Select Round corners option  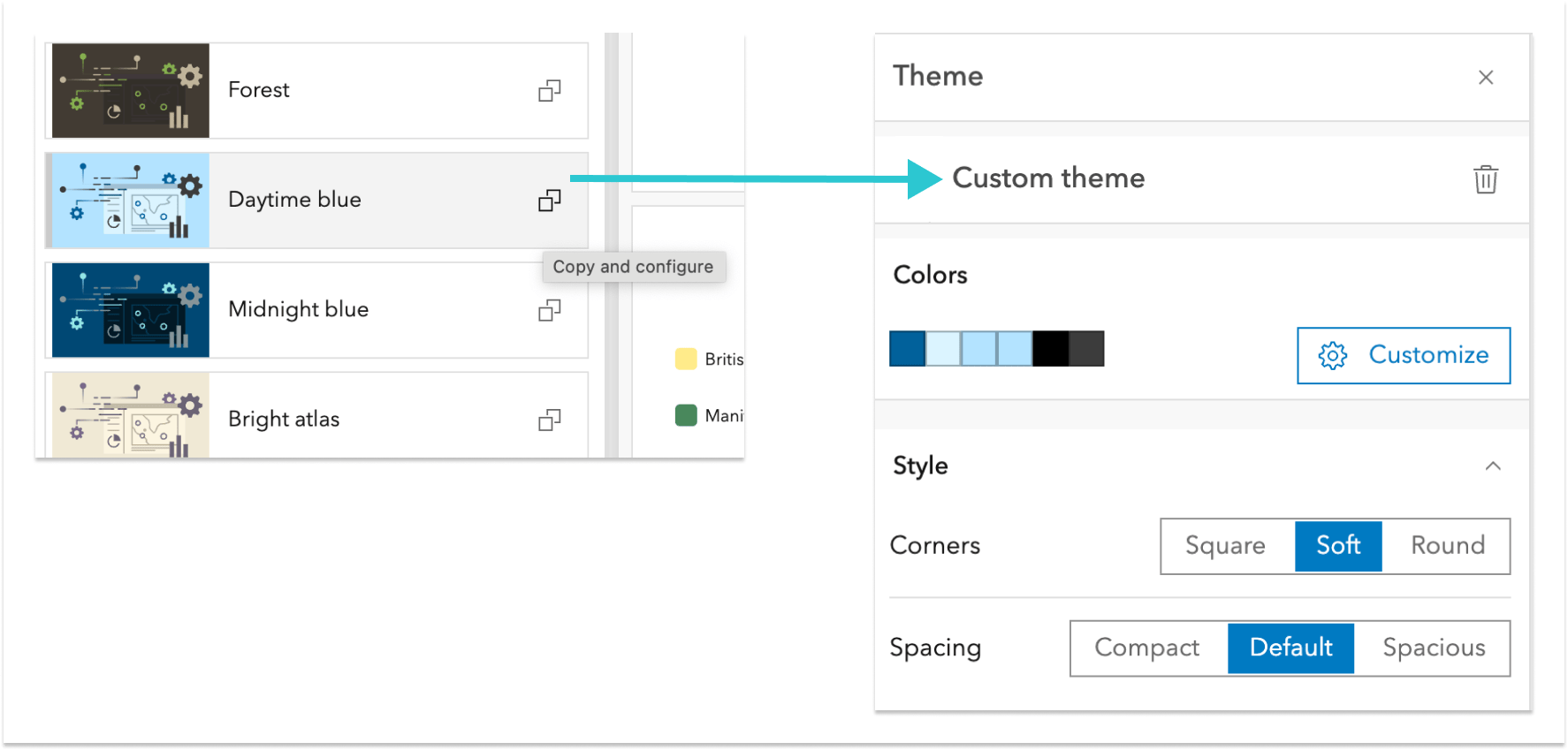tap(1447, 546)
